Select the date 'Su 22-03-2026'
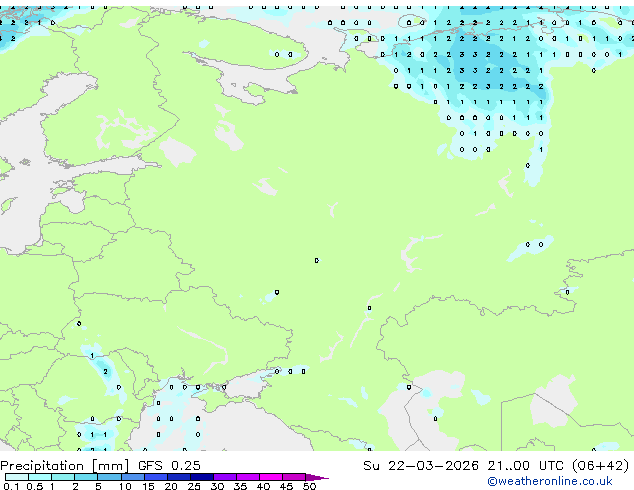634x490 pixels. pos(421,466)
